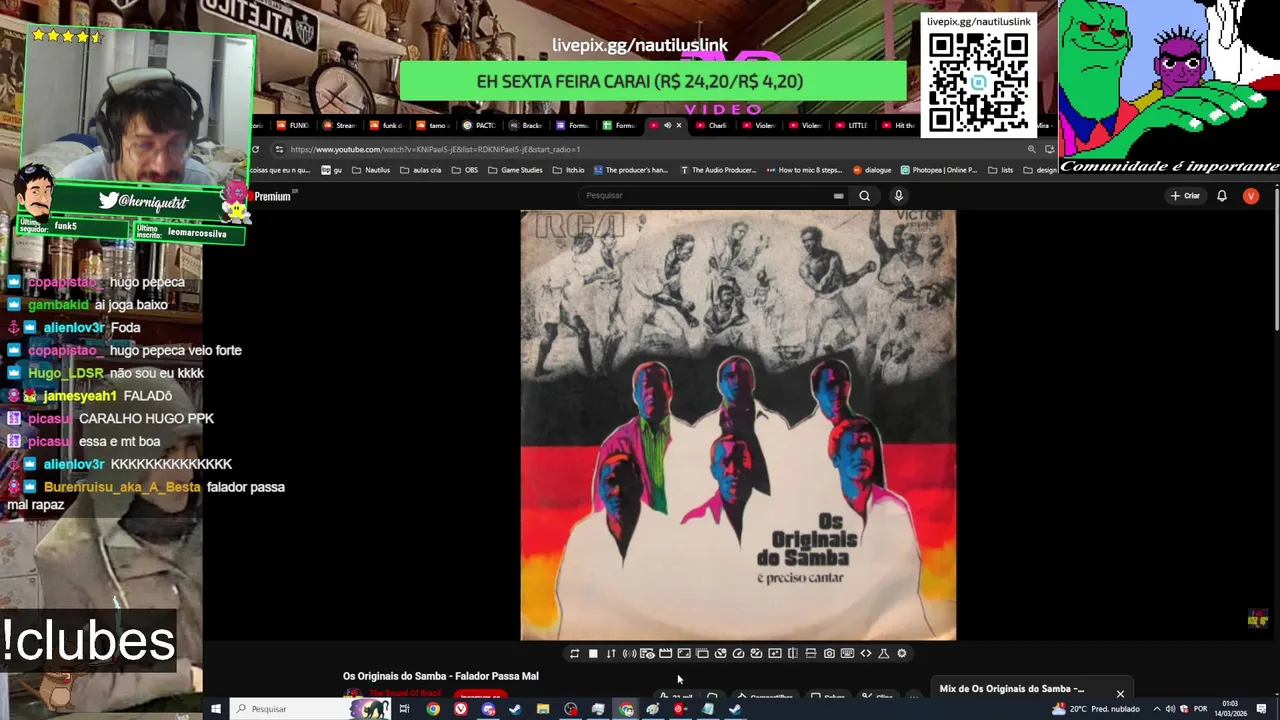1280x720 pixels.
Task: Open the OBS bookmark folder
Action: (x=465, y=170)
